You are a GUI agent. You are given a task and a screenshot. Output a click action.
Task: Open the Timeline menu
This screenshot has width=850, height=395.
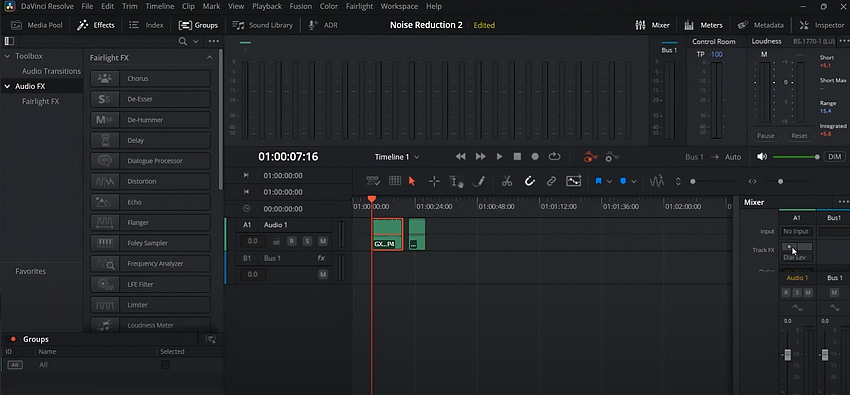160,7
